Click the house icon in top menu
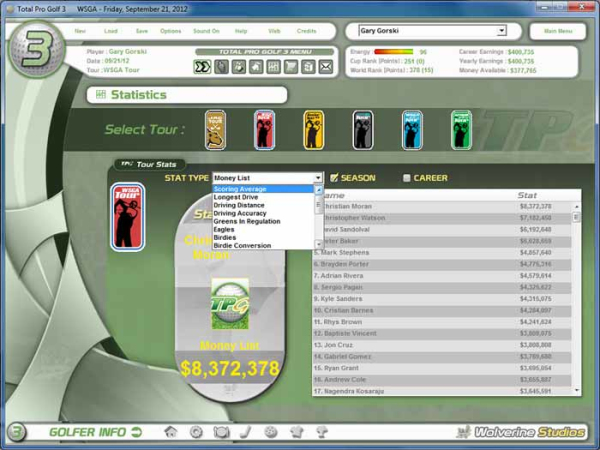Viewport: 600px width, 450px height. click(x=256, y=67)
